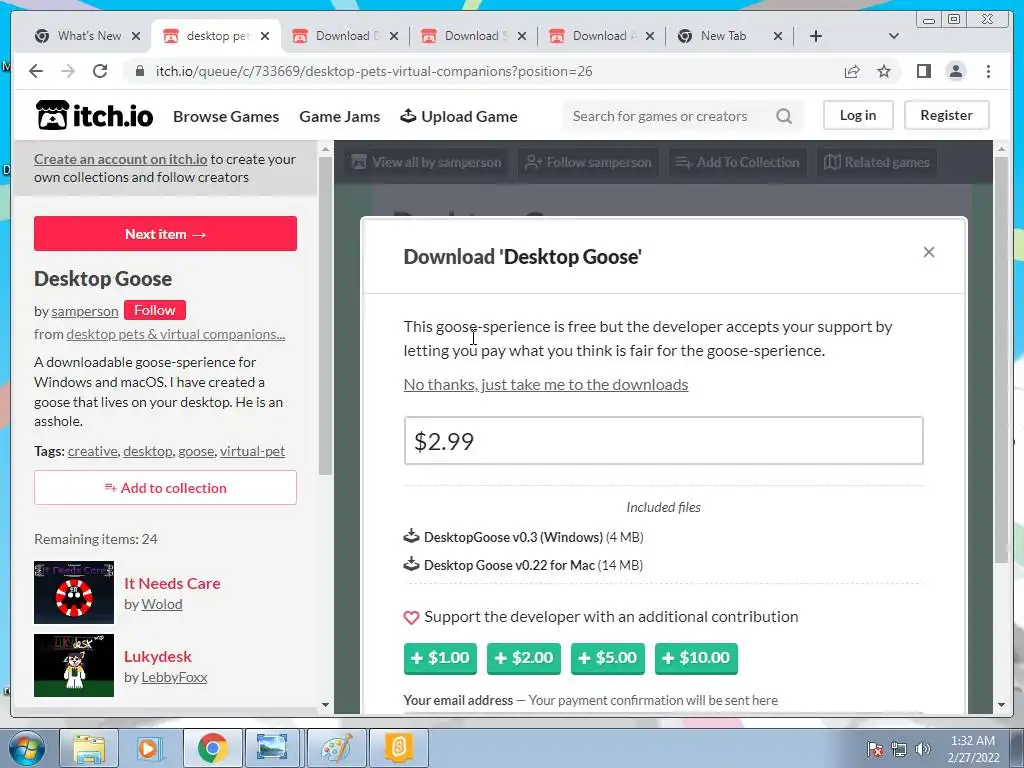Screen dimensions: 1024x768
Task: Open Game Jams page
Action: pyautogui.click(x=340, y=116)
